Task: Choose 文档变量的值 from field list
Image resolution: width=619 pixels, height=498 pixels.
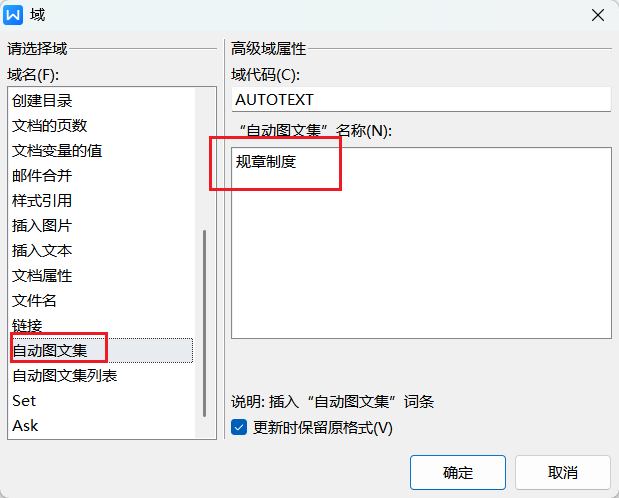Action: pyautogui.click(x=57, y=151)
